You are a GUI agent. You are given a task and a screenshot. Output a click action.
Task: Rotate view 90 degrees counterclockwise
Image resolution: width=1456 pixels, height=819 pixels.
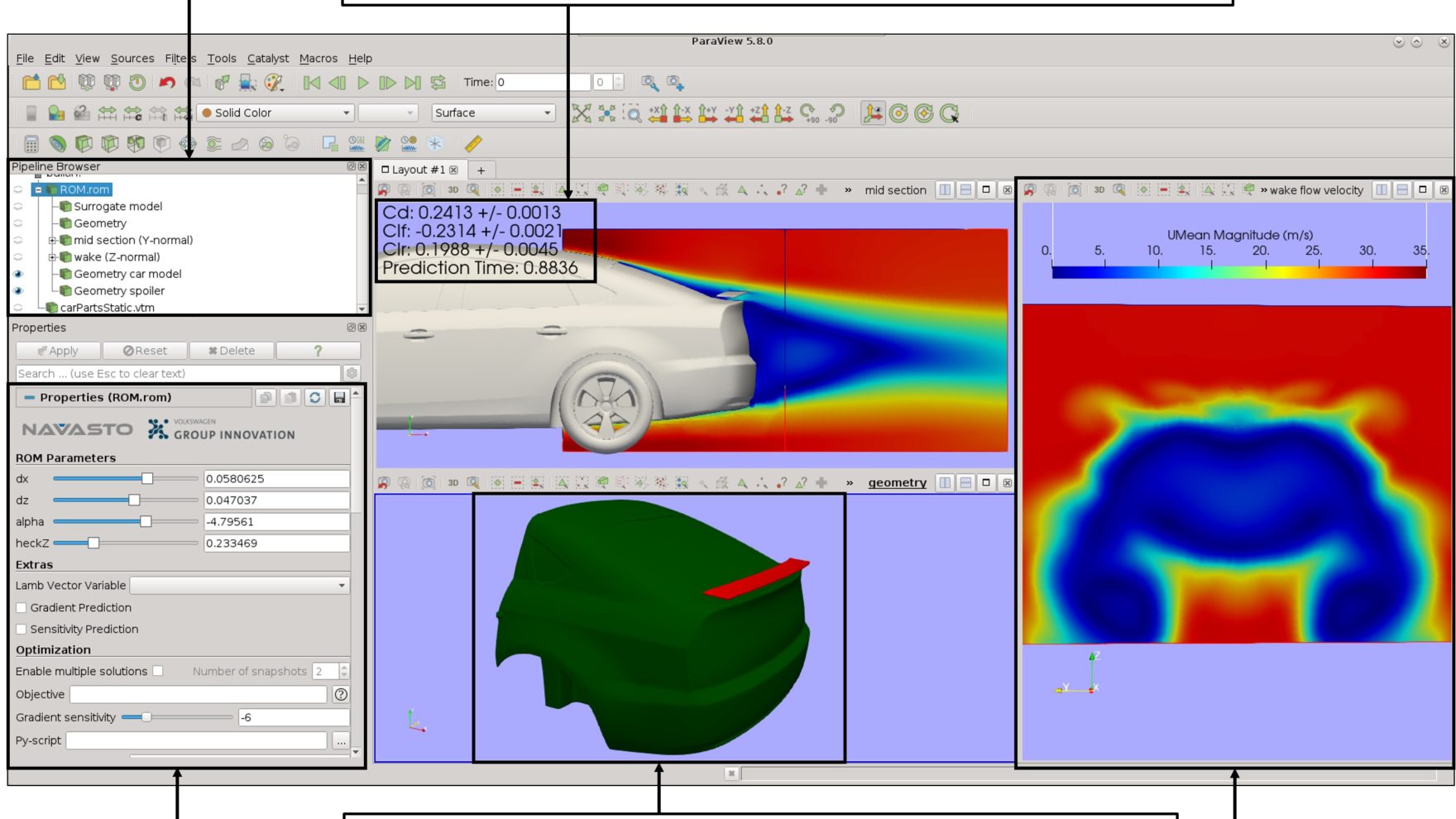(836, 113)
